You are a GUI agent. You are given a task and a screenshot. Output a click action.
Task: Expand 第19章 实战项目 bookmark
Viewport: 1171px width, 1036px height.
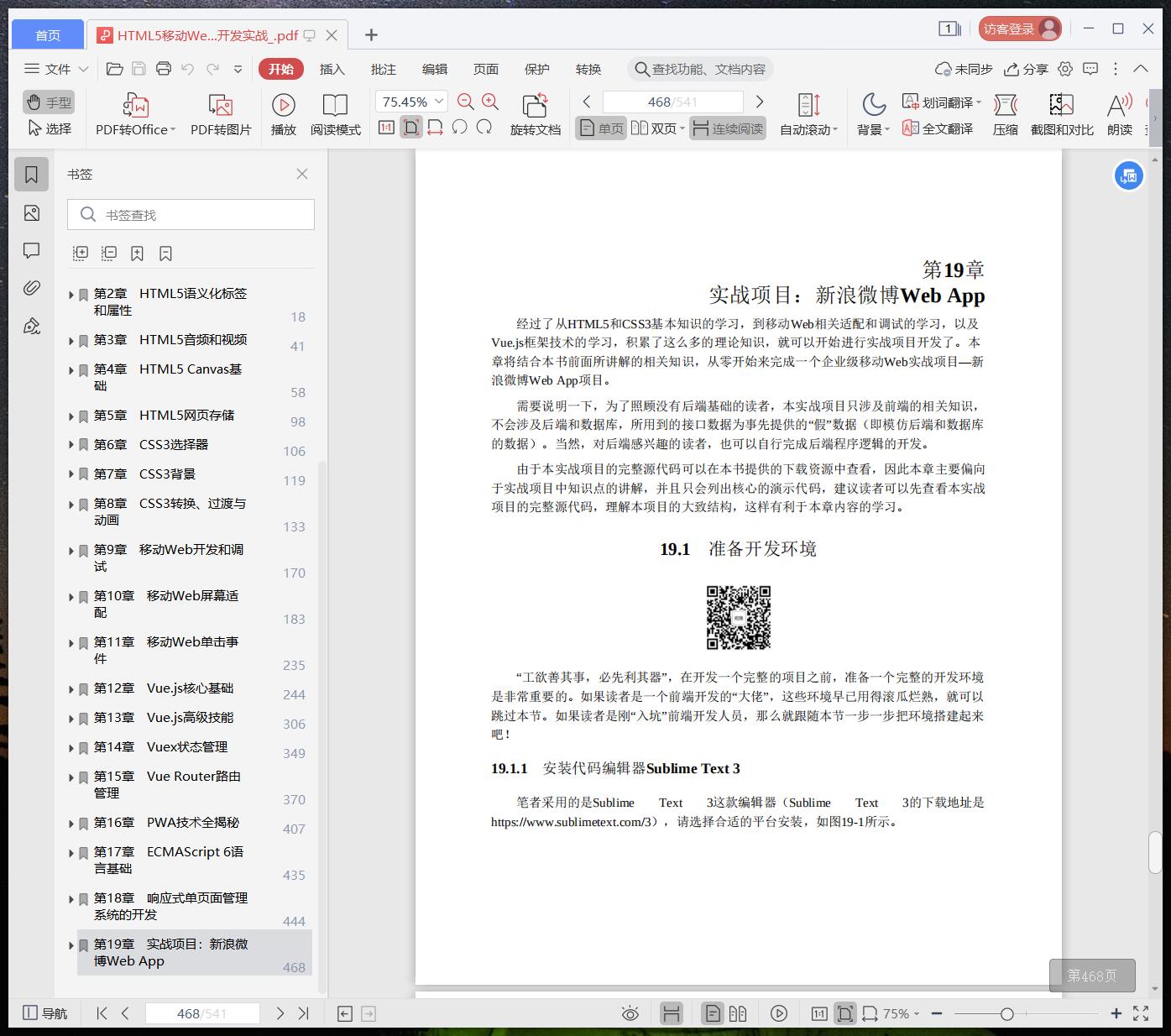pos(71,945)
